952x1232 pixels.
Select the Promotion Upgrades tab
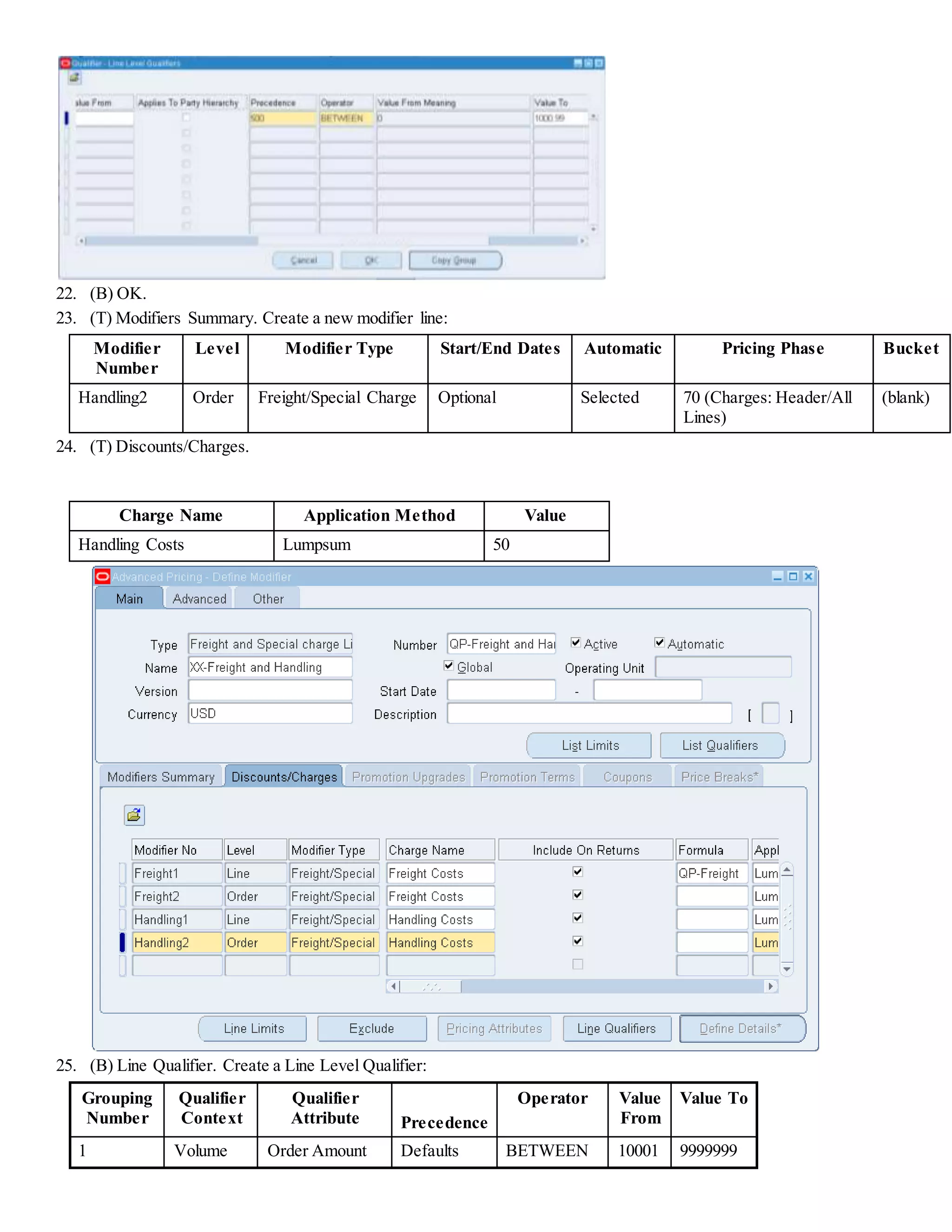coord(408,777)
